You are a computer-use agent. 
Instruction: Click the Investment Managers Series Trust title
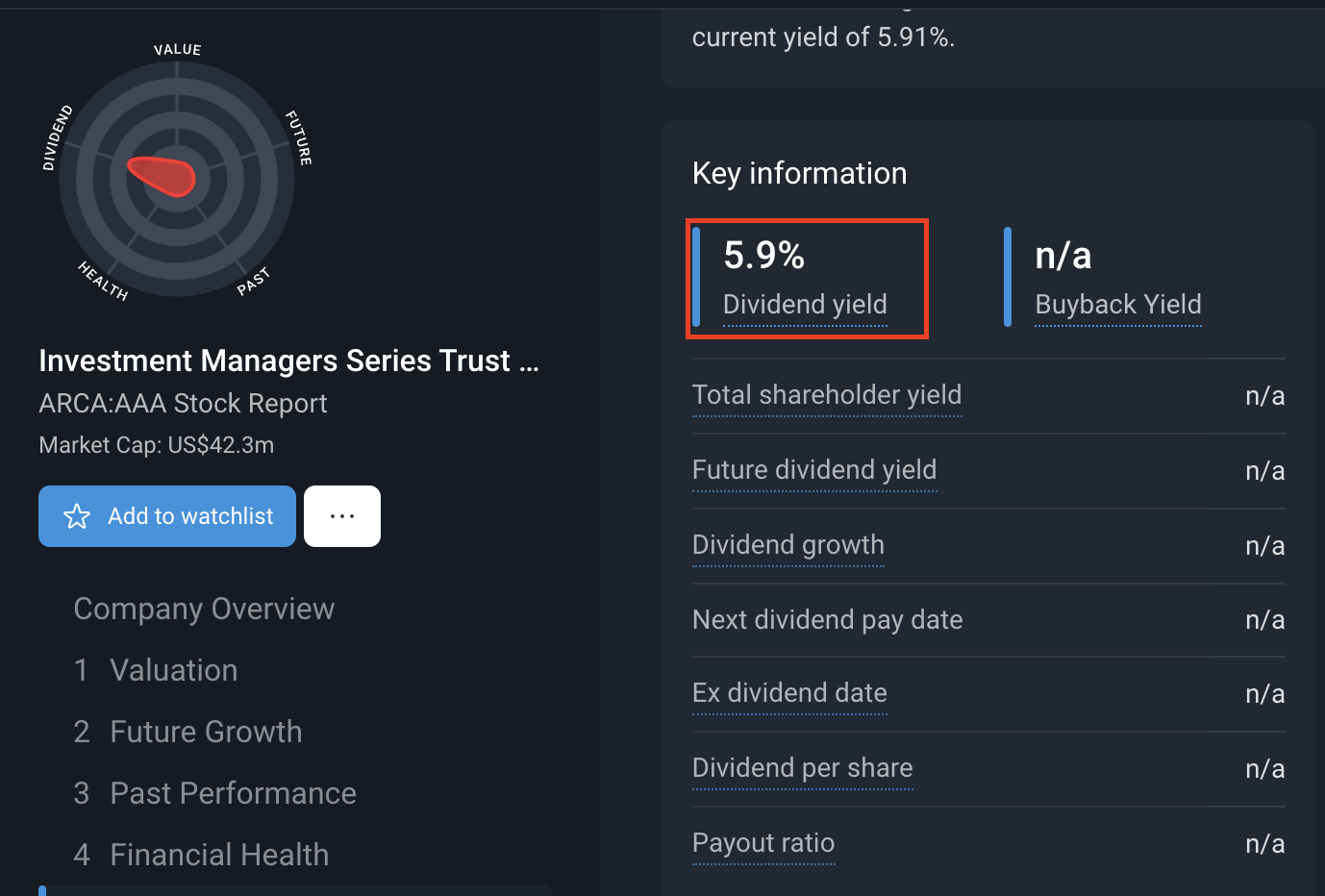click(x=288, y=361)
